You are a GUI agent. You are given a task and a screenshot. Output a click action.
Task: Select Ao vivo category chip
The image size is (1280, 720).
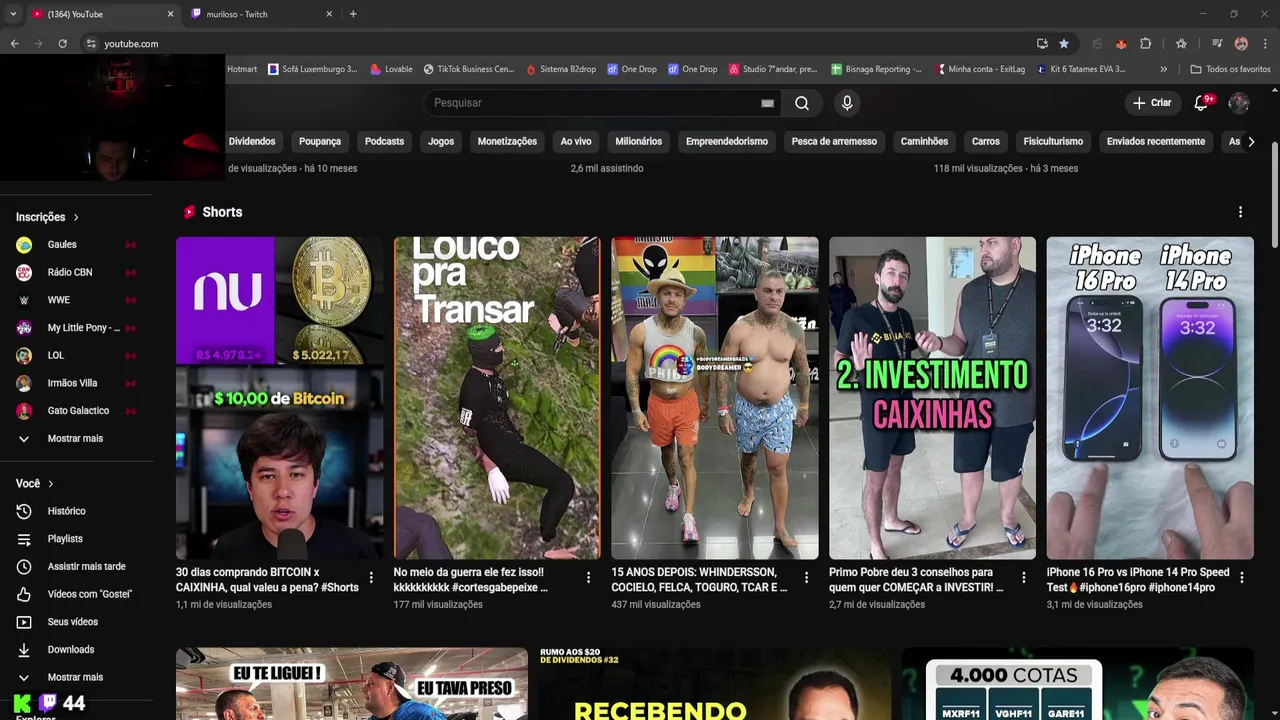coord(576,142)
